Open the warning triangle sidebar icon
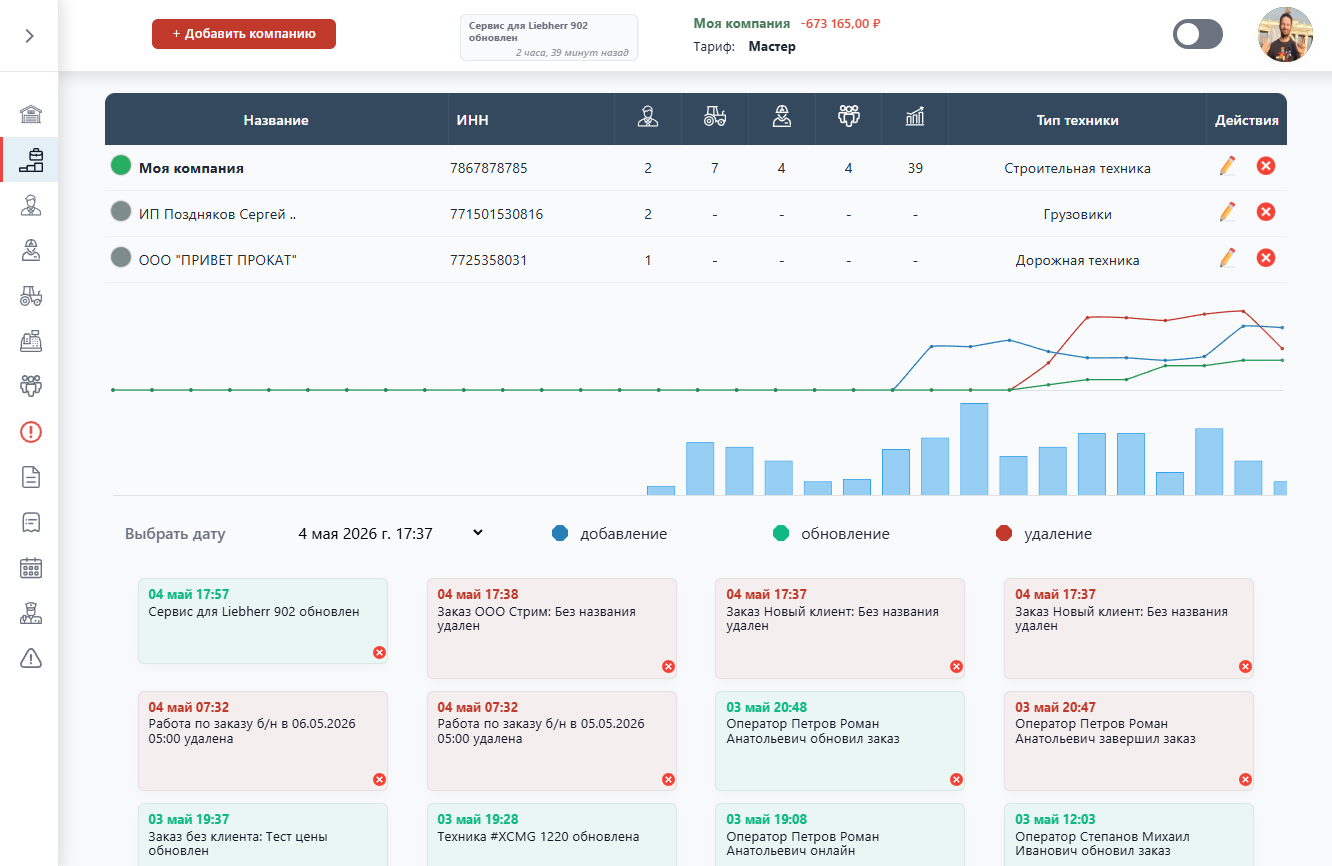The width and height of the screenshot is (1332, 866). click(x=31, y=658)
